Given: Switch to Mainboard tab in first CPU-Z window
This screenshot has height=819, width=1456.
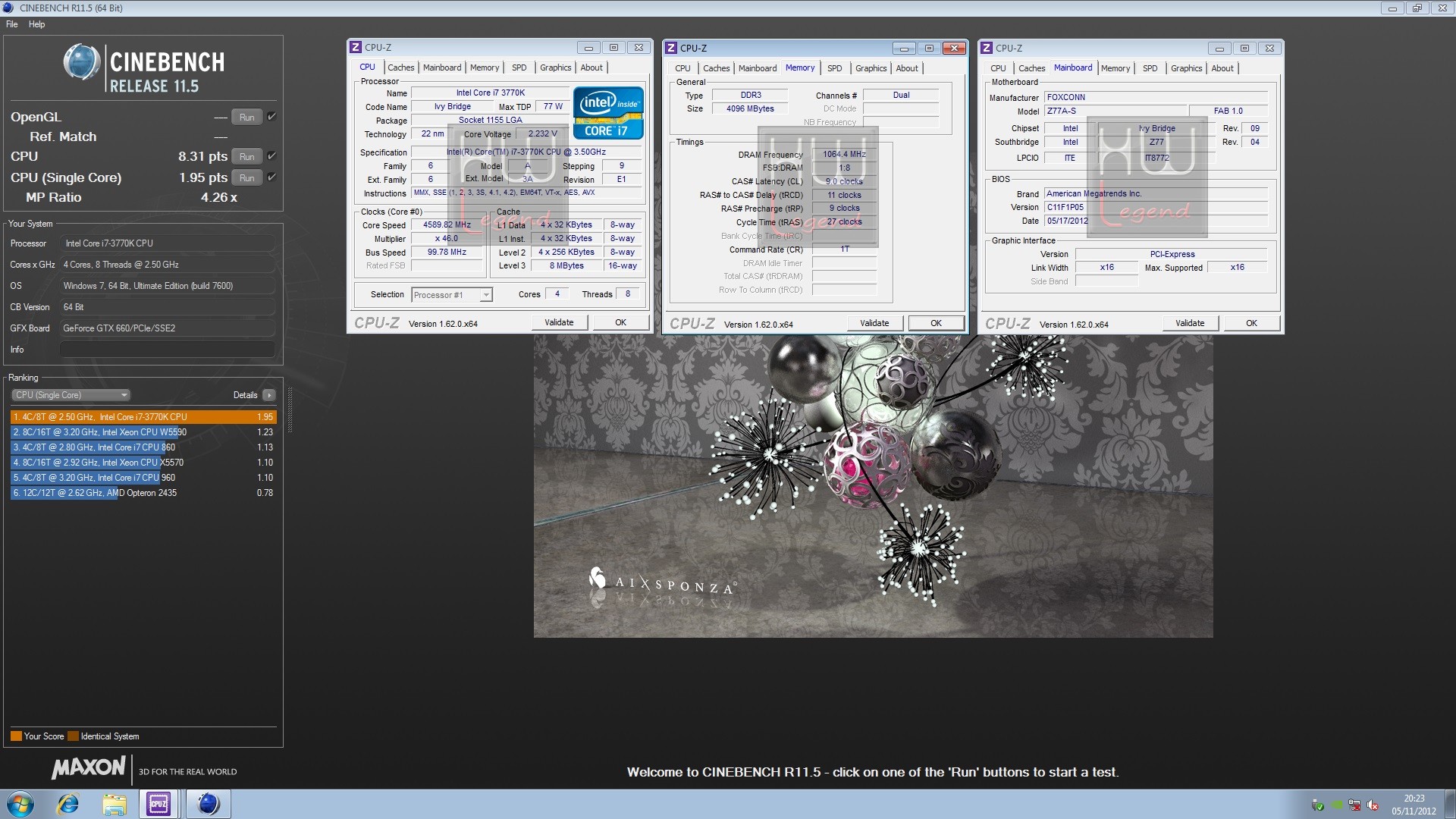Looking at the screenshot, I should pyautogui.click(x=442, y=67).
